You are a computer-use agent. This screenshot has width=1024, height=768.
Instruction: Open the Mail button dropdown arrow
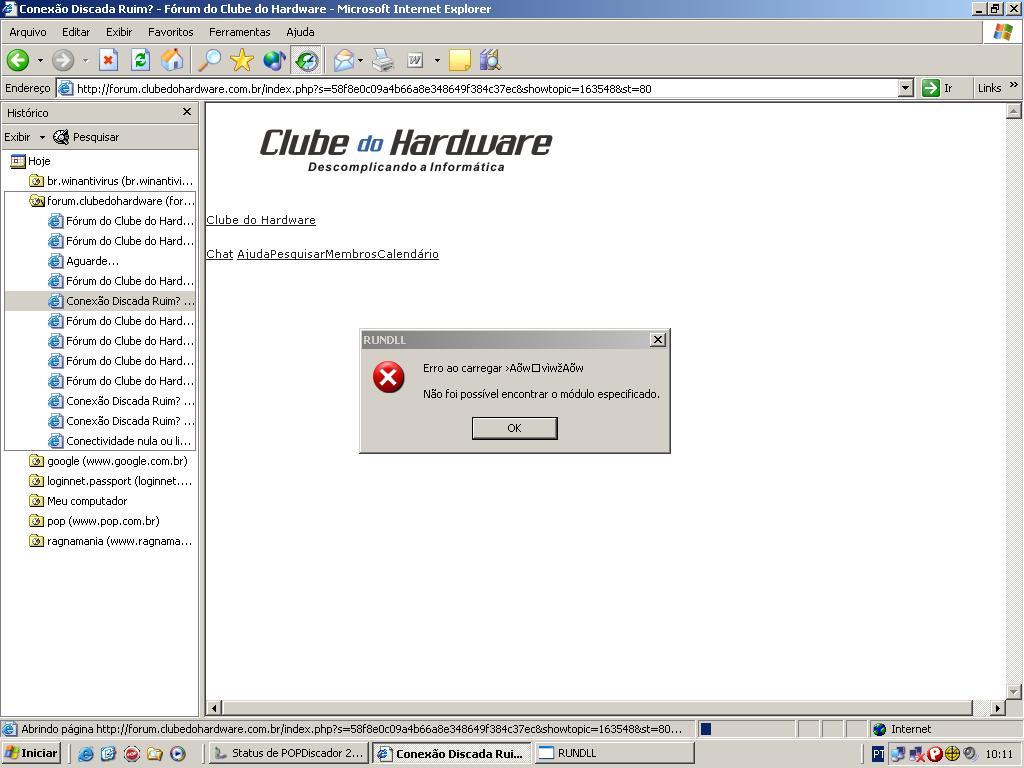pyautogui.click(x=360, y=61)
